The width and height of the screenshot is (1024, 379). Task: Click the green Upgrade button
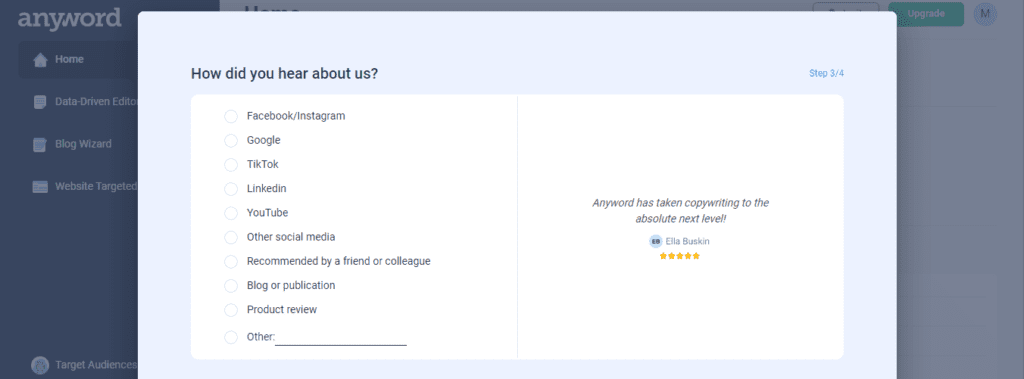click(x=926, y=14)
